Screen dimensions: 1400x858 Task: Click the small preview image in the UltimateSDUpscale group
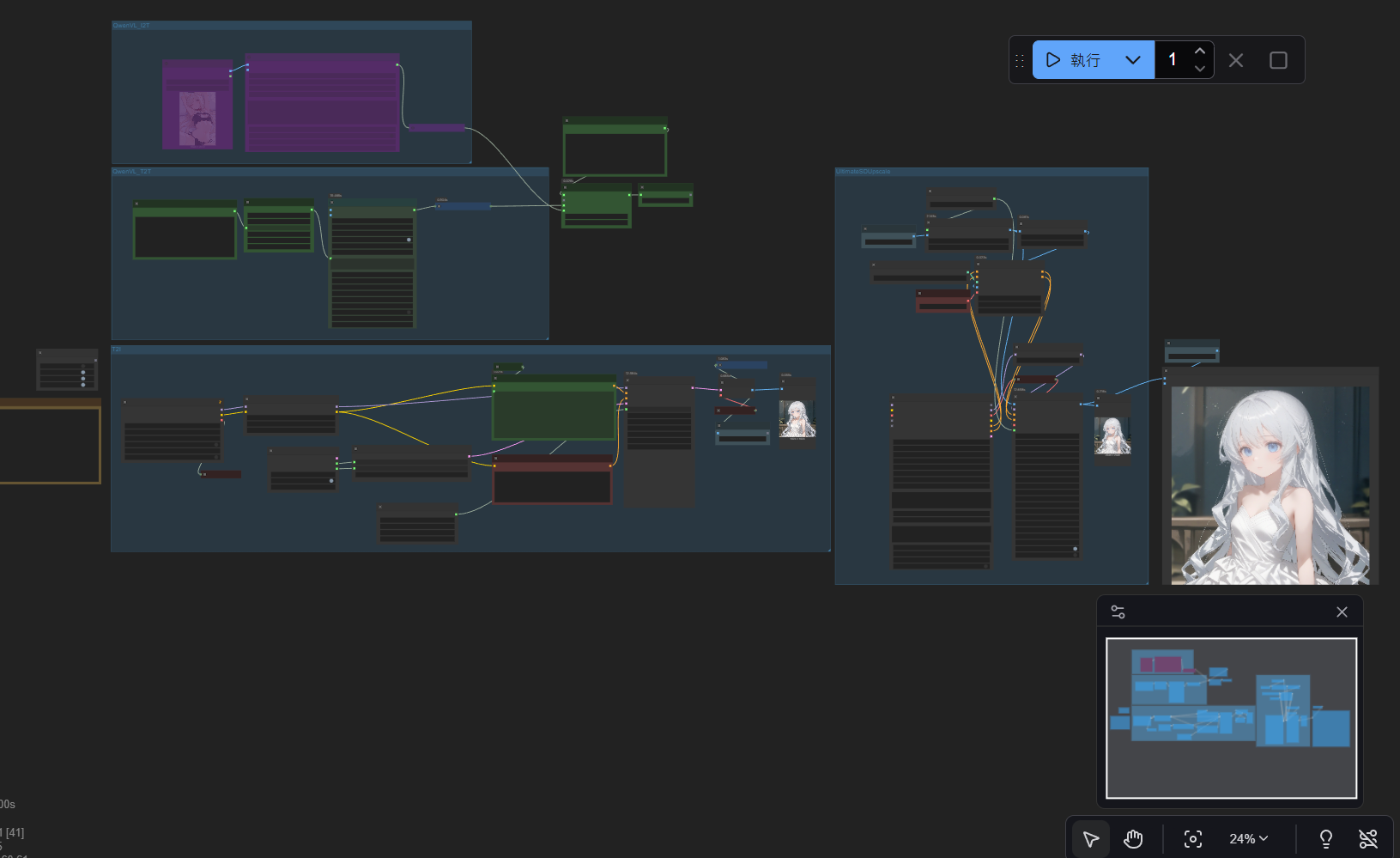point(1112,436)
